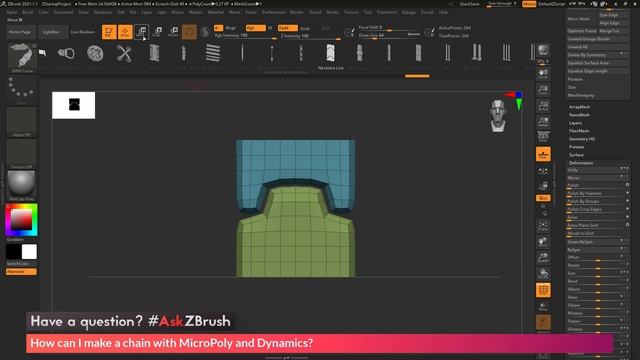Open the Texture menu
Image resolution: width=640 pixels, height=360 pixels.
point(351,12)
